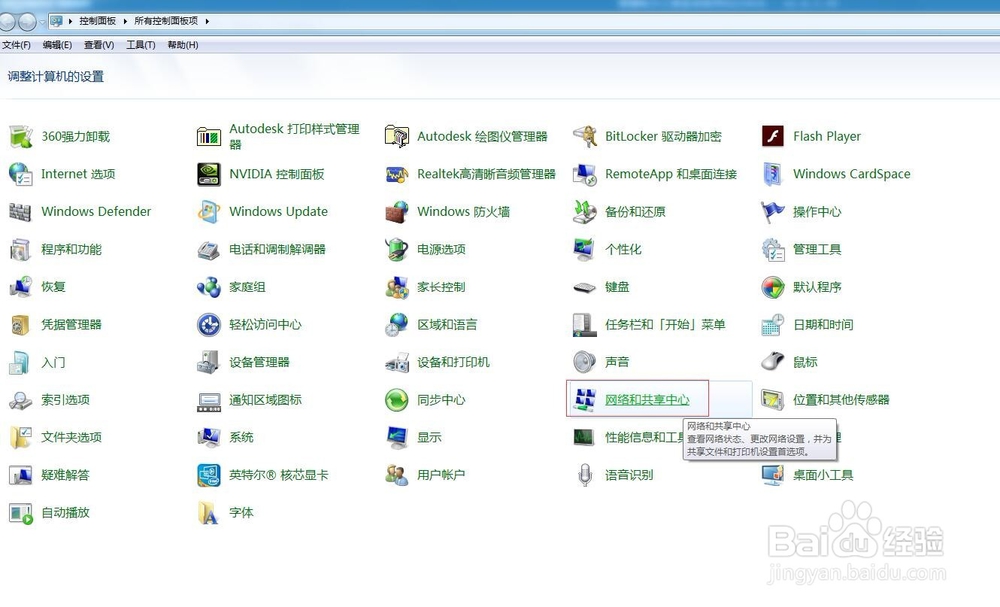
Task: Open Internet 选项 globe icon
Action: pos(20,174)
